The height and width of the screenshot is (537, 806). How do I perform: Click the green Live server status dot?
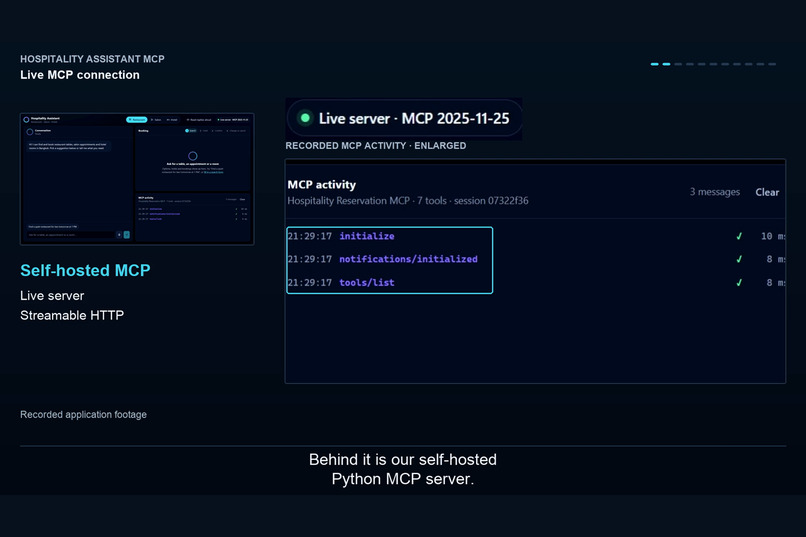click(305, 118)
